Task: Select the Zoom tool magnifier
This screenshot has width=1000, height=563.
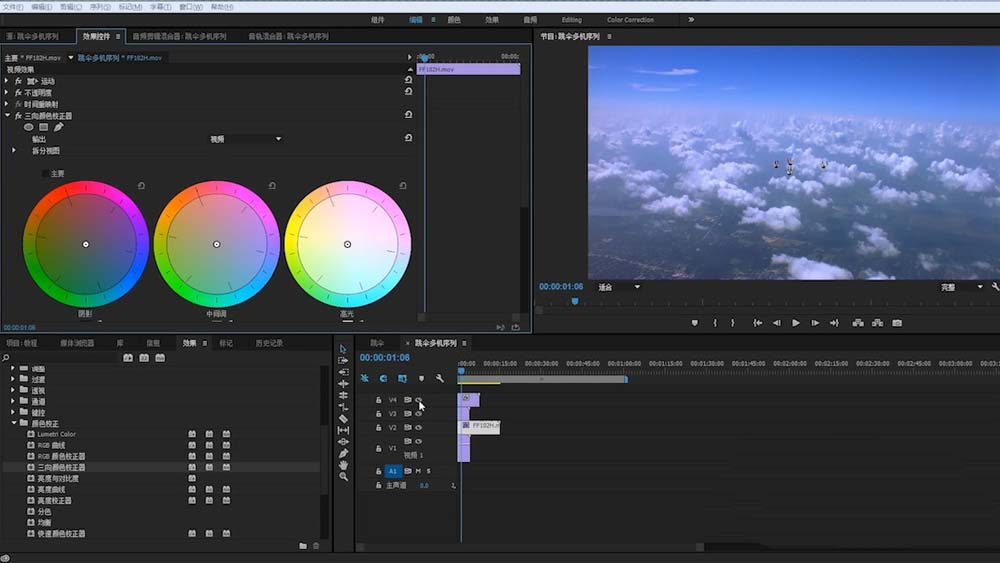Action: (343, 476)
